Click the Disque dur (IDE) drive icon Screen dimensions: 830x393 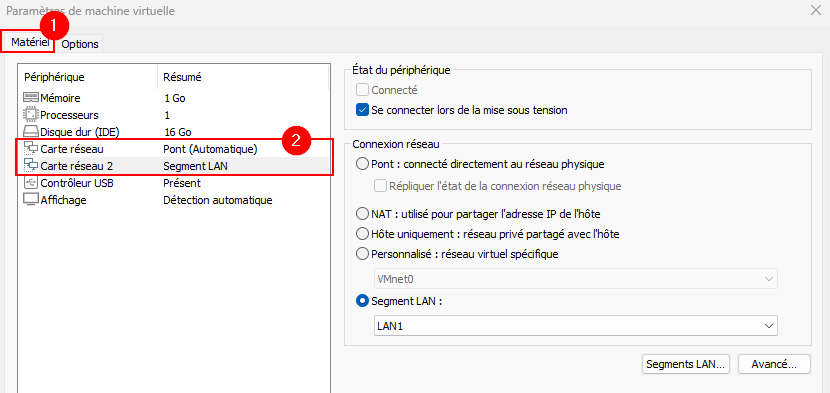pos(31,132)
